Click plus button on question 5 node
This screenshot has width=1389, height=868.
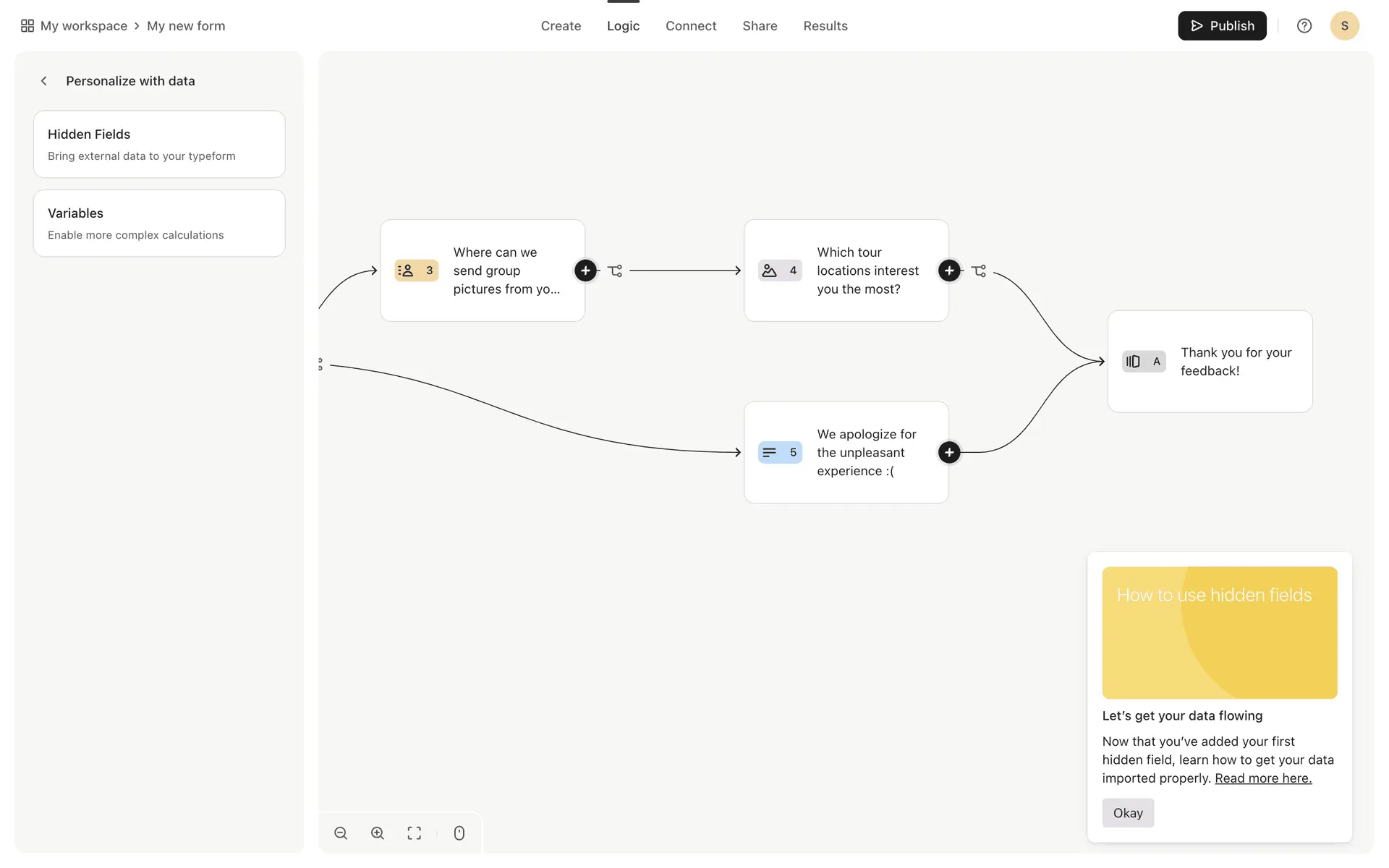949,453
